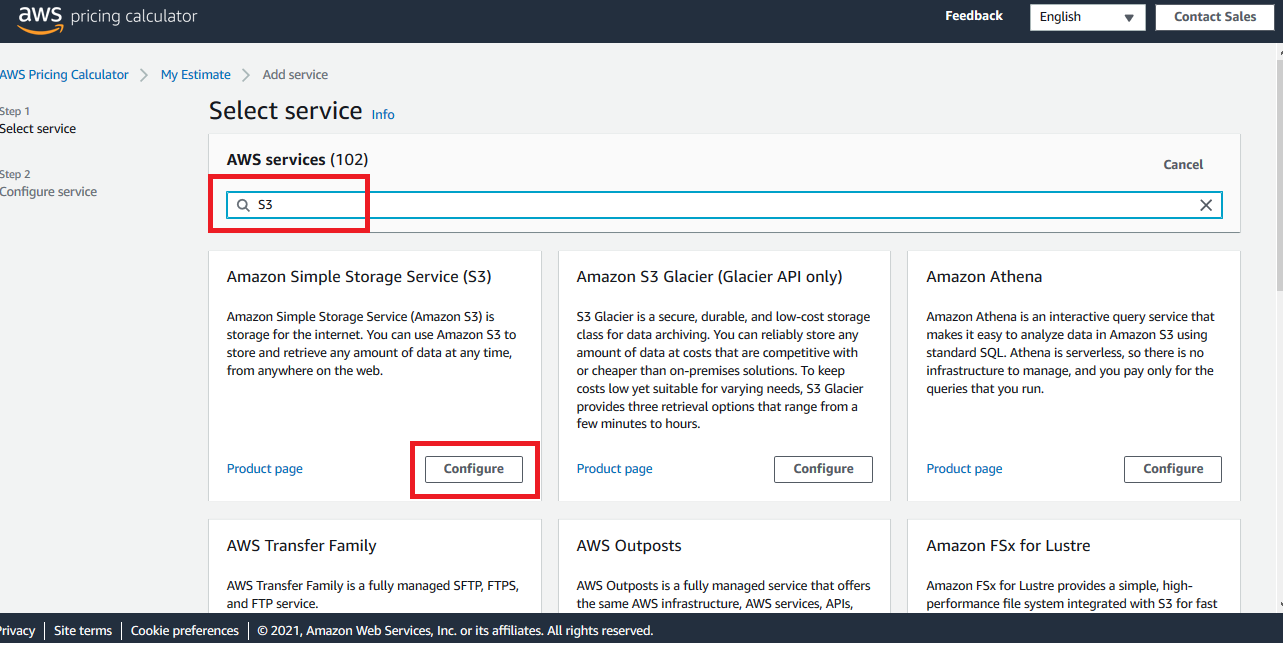
Task: Clear the S3 search with X icon
Action: point(1206,205)
